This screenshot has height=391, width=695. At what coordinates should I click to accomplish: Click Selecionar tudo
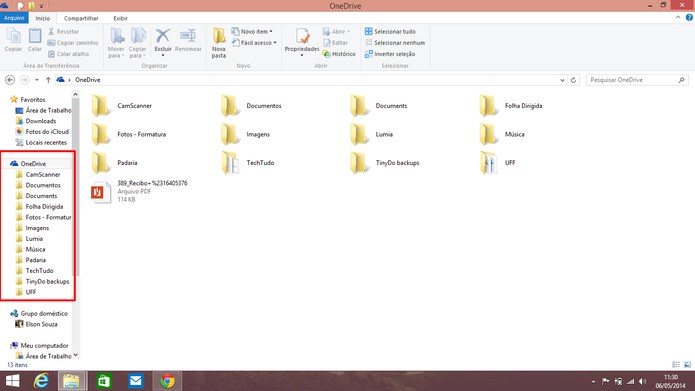[390, 31]
